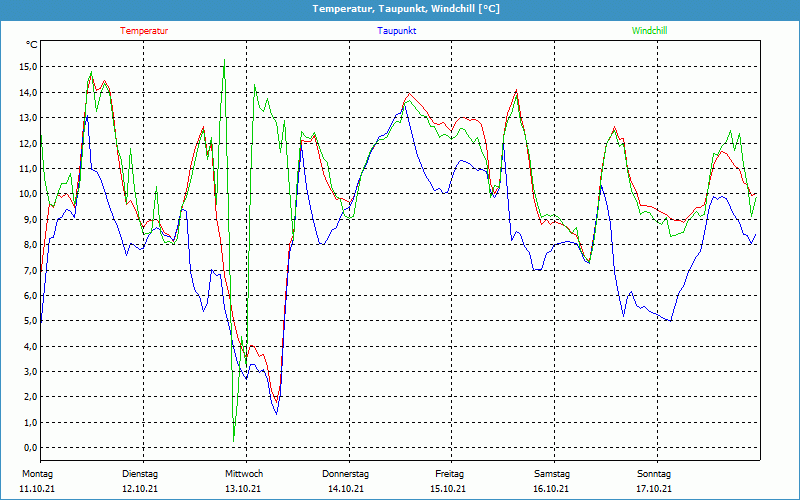Click the 14,0 y-axis value

[29, 92]
